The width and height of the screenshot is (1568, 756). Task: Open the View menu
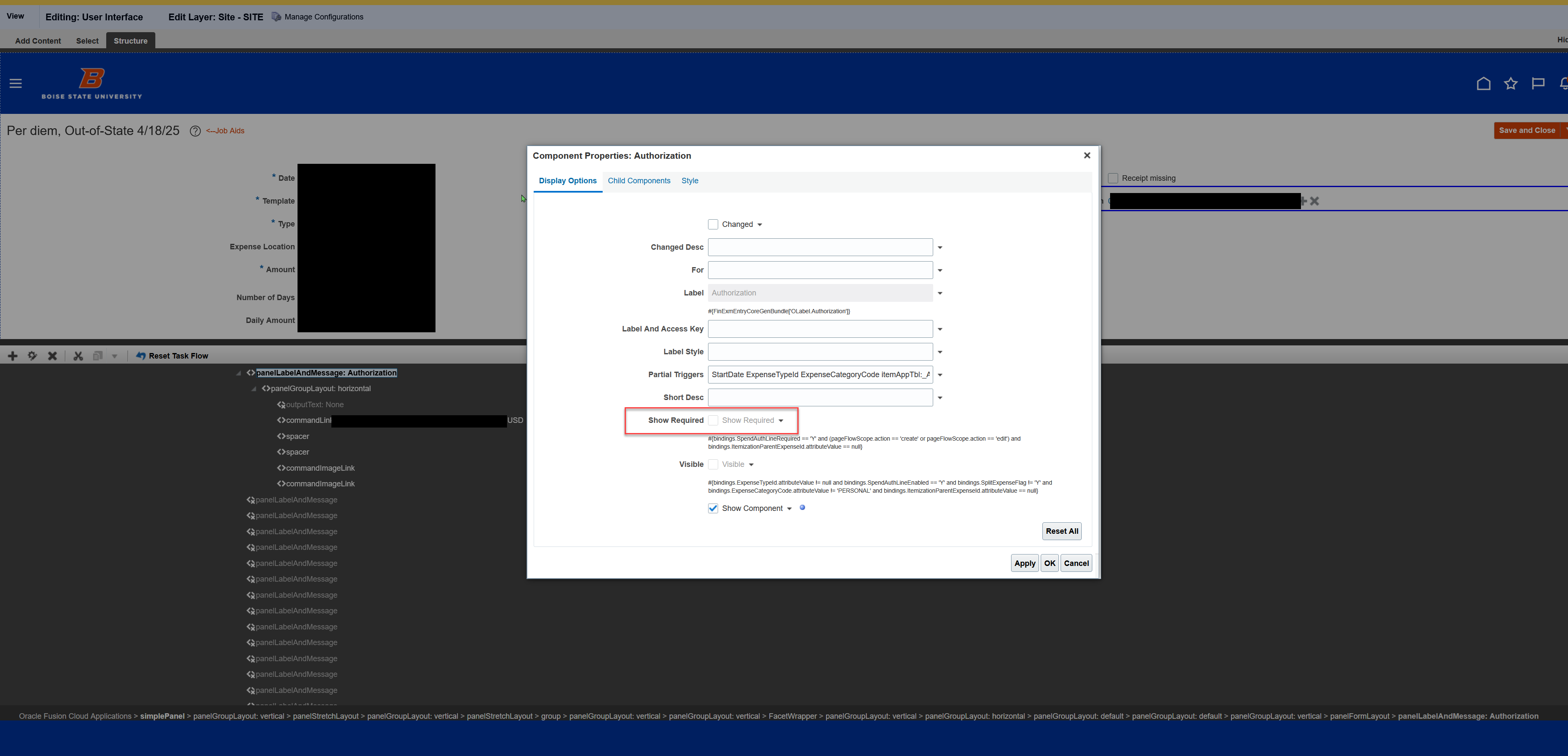pos(15,17)
